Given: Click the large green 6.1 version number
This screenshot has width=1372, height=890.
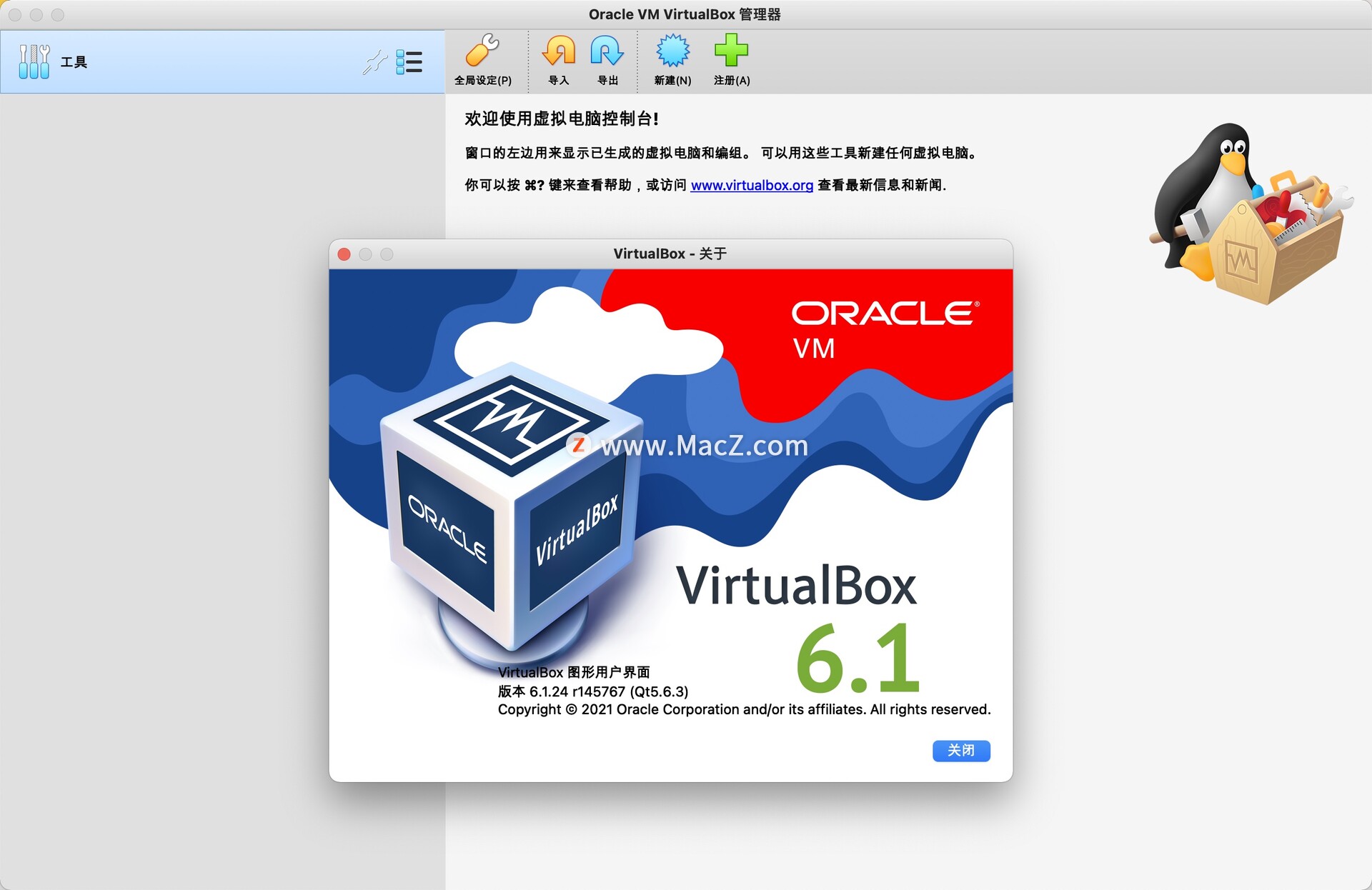Looking at the screenshot, I should pos(857,659).
